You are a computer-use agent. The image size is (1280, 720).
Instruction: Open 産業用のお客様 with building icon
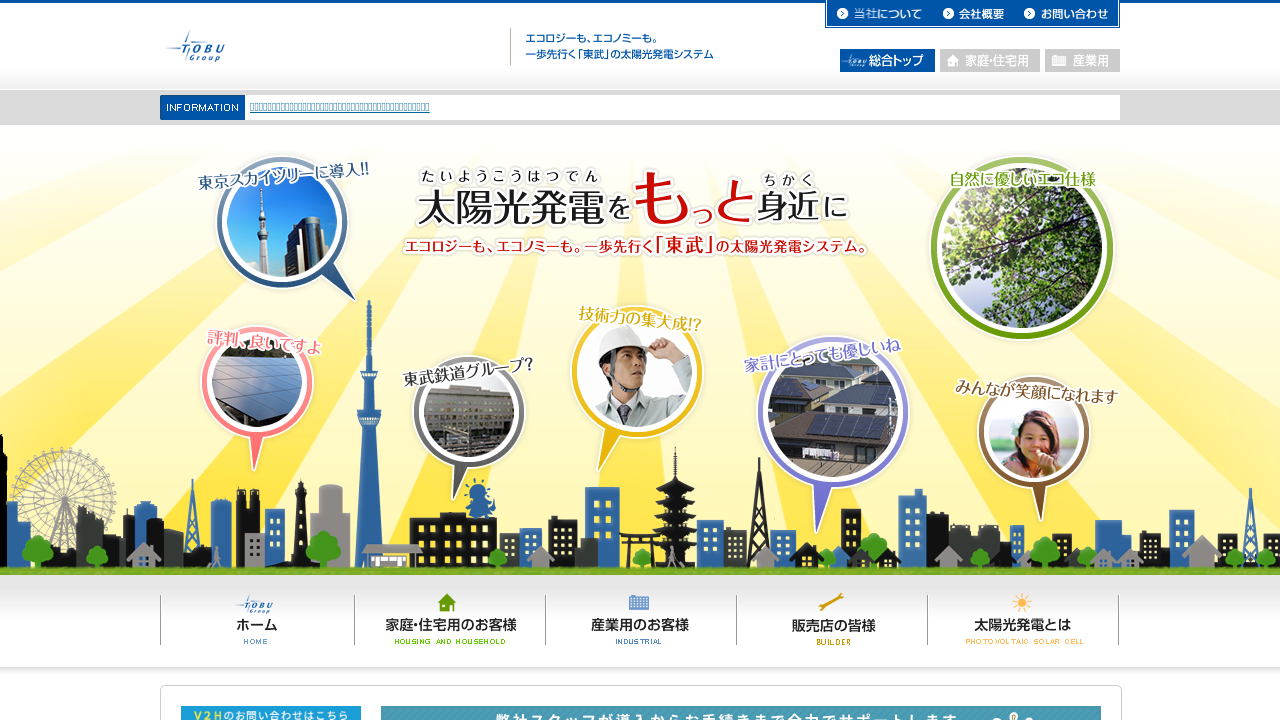[640, 620]
